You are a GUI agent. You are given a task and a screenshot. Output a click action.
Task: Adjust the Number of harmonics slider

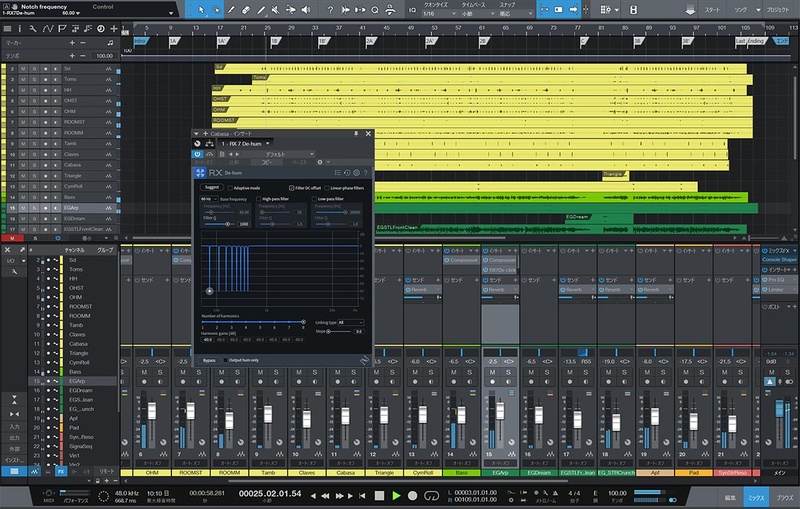302,322
